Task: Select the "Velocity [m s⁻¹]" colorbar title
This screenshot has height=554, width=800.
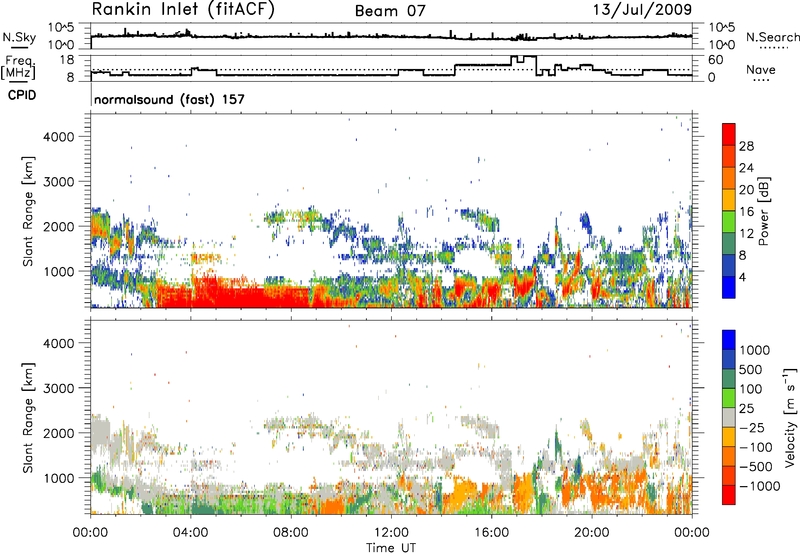Action: click(790, 417)
